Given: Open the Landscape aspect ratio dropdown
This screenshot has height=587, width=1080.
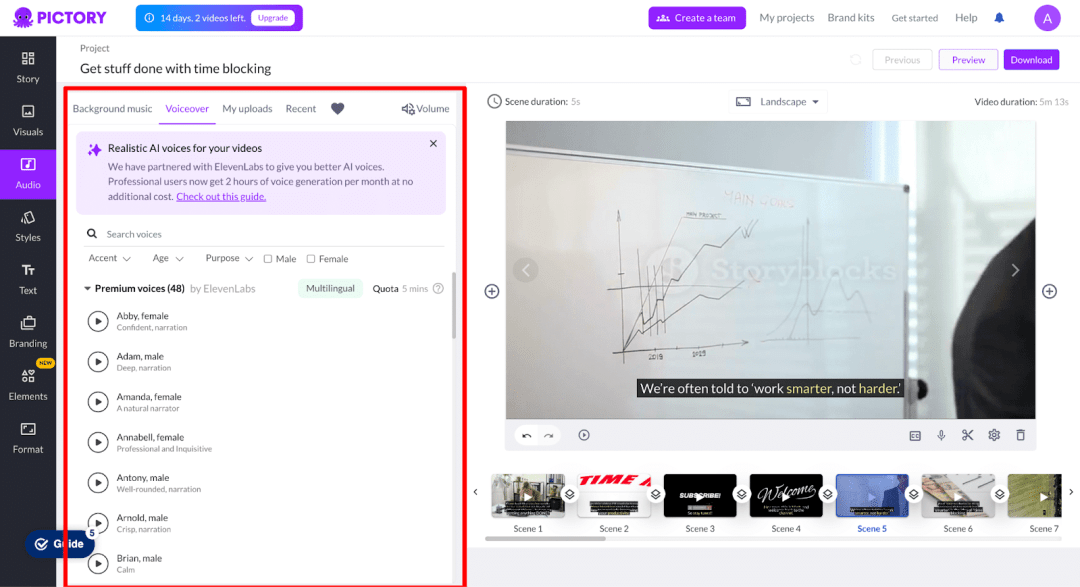Looking at the screenshot, I should (778, 102).
